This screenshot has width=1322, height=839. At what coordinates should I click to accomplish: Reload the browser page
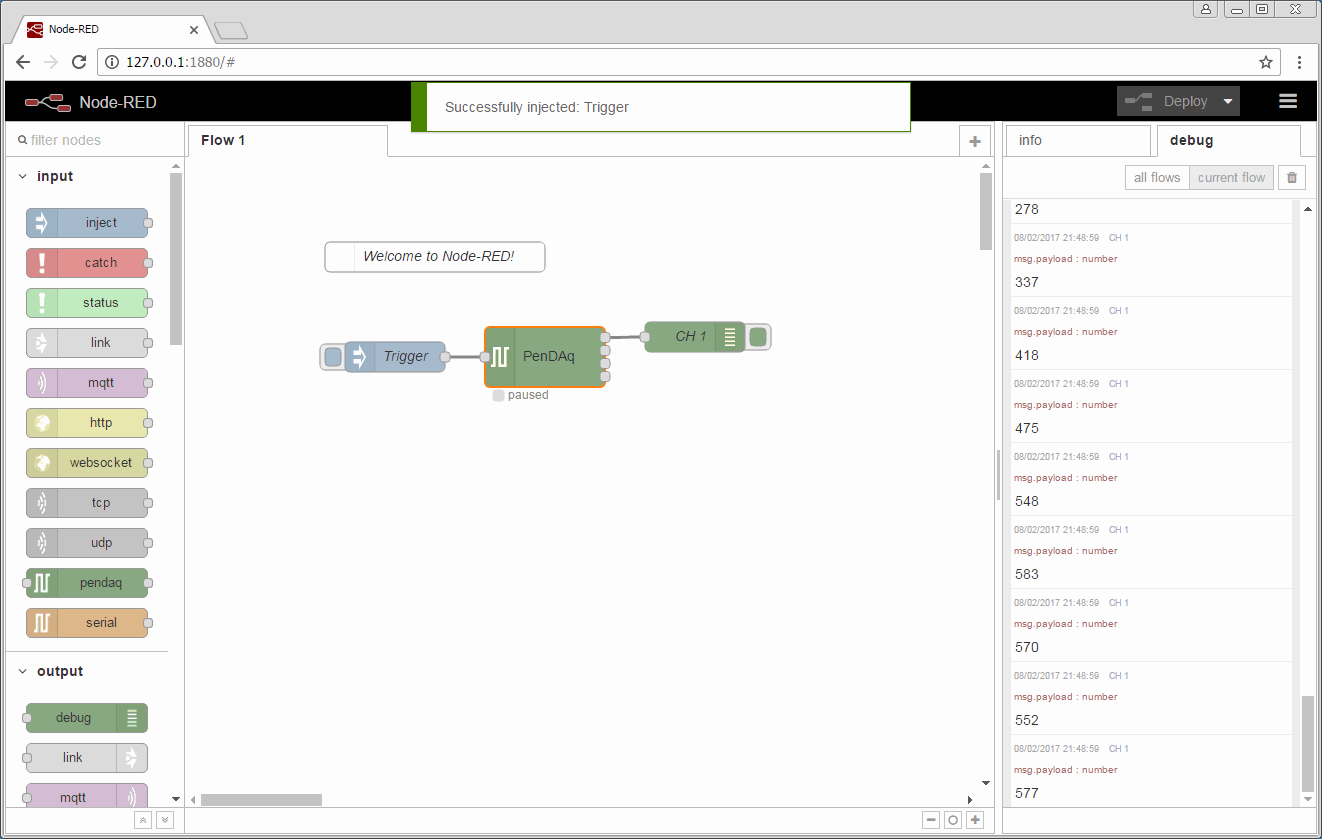click(79, 62)
